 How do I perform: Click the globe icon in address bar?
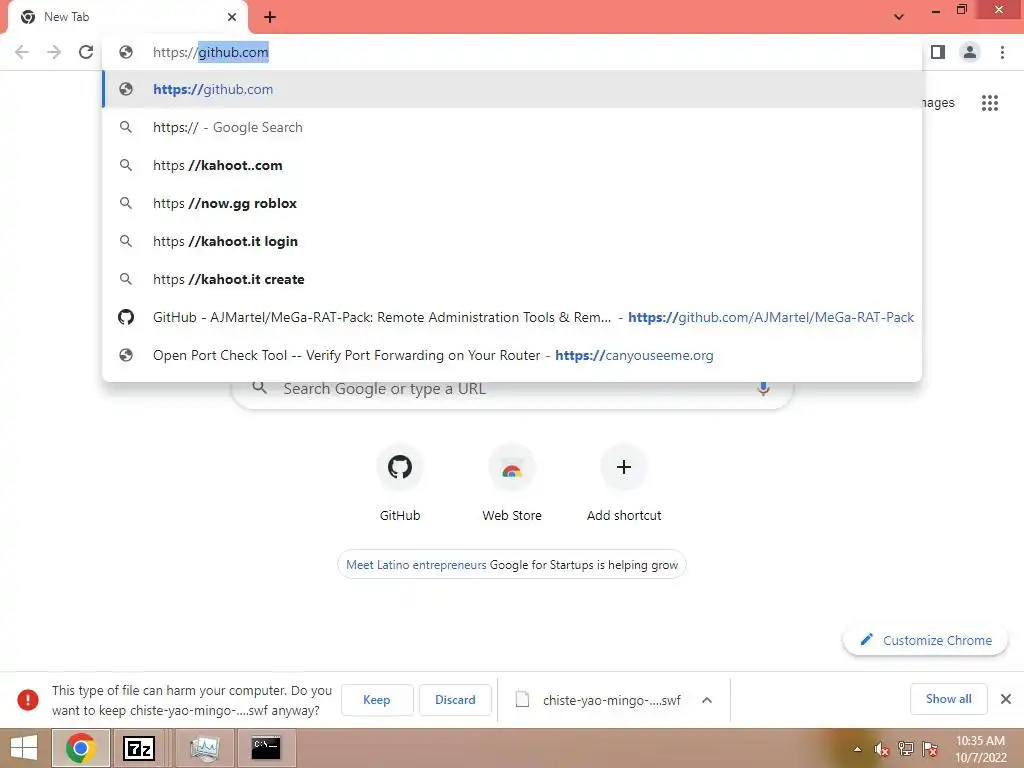tap(126, 52)
